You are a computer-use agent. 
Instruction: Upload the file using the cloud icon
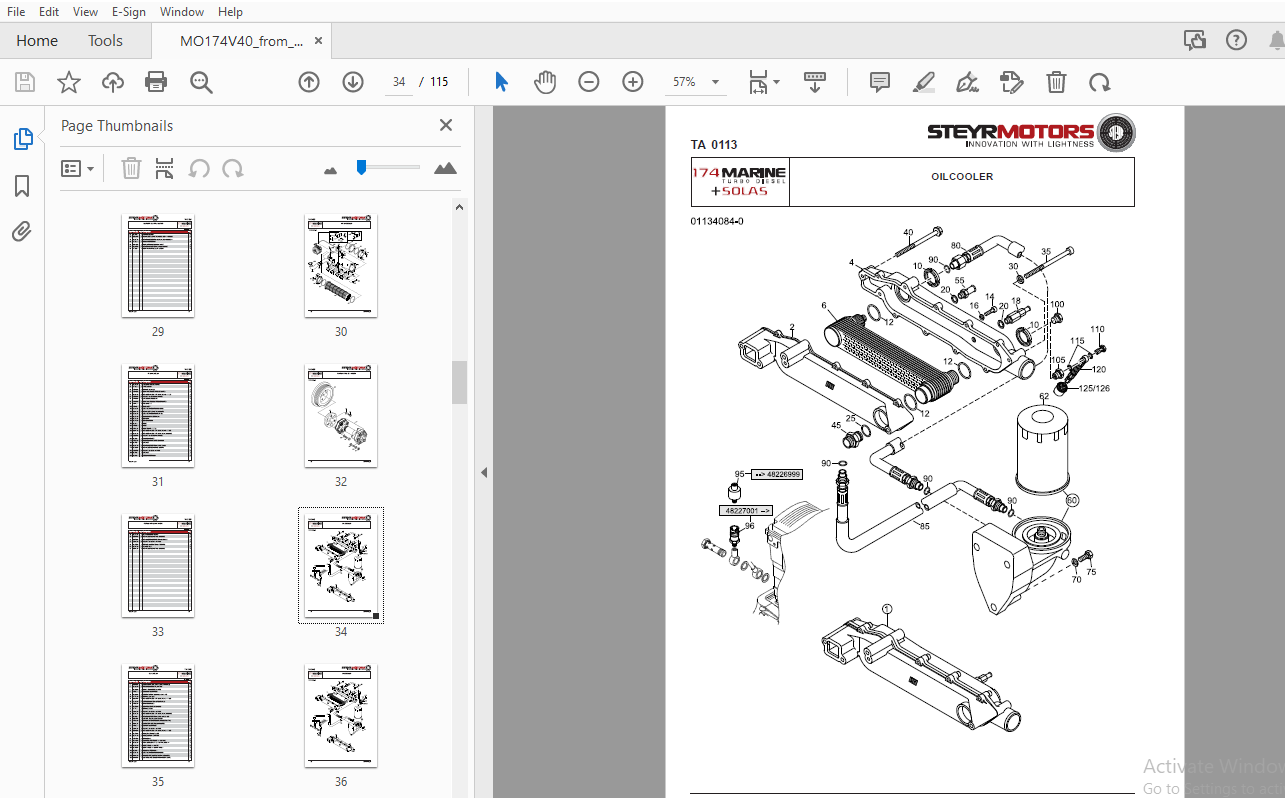tap(113, 82)
